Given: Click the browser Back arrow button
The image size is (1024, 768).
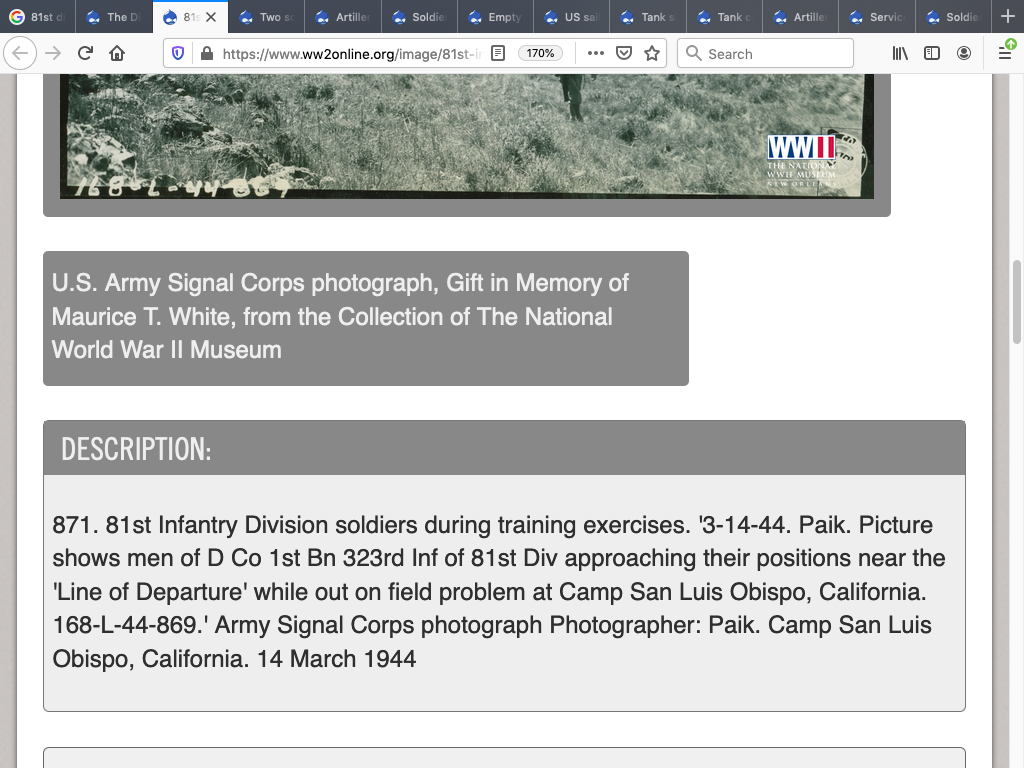Looking at the screenshot, I should [21, 53].
